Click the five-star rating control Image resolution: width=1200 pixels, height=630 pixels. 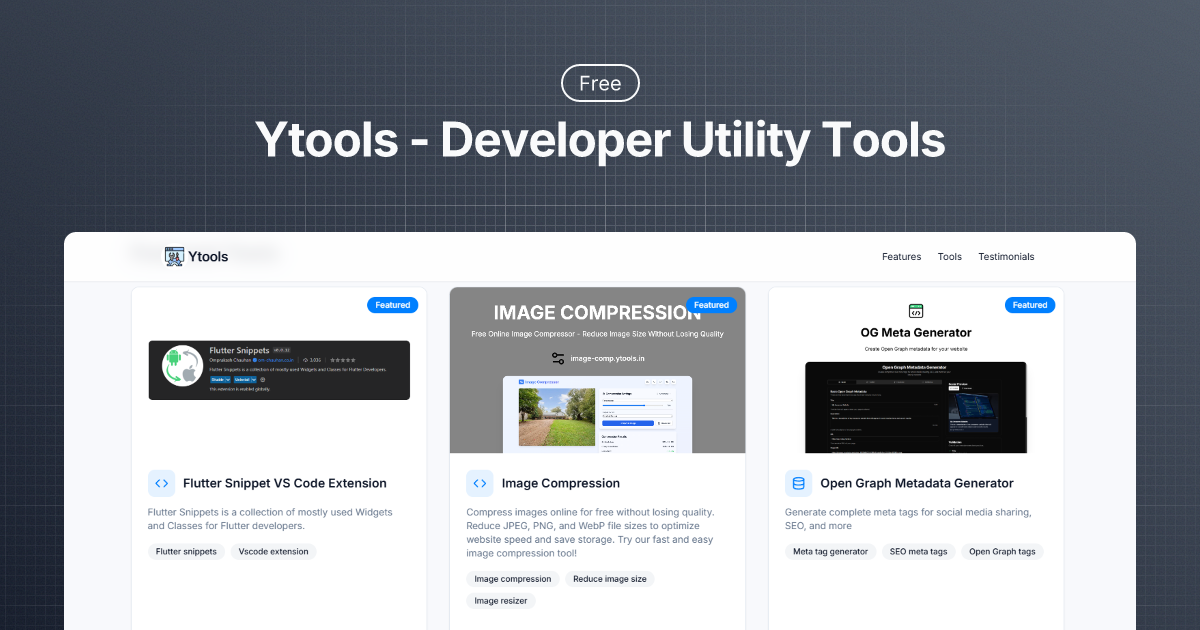342,360
